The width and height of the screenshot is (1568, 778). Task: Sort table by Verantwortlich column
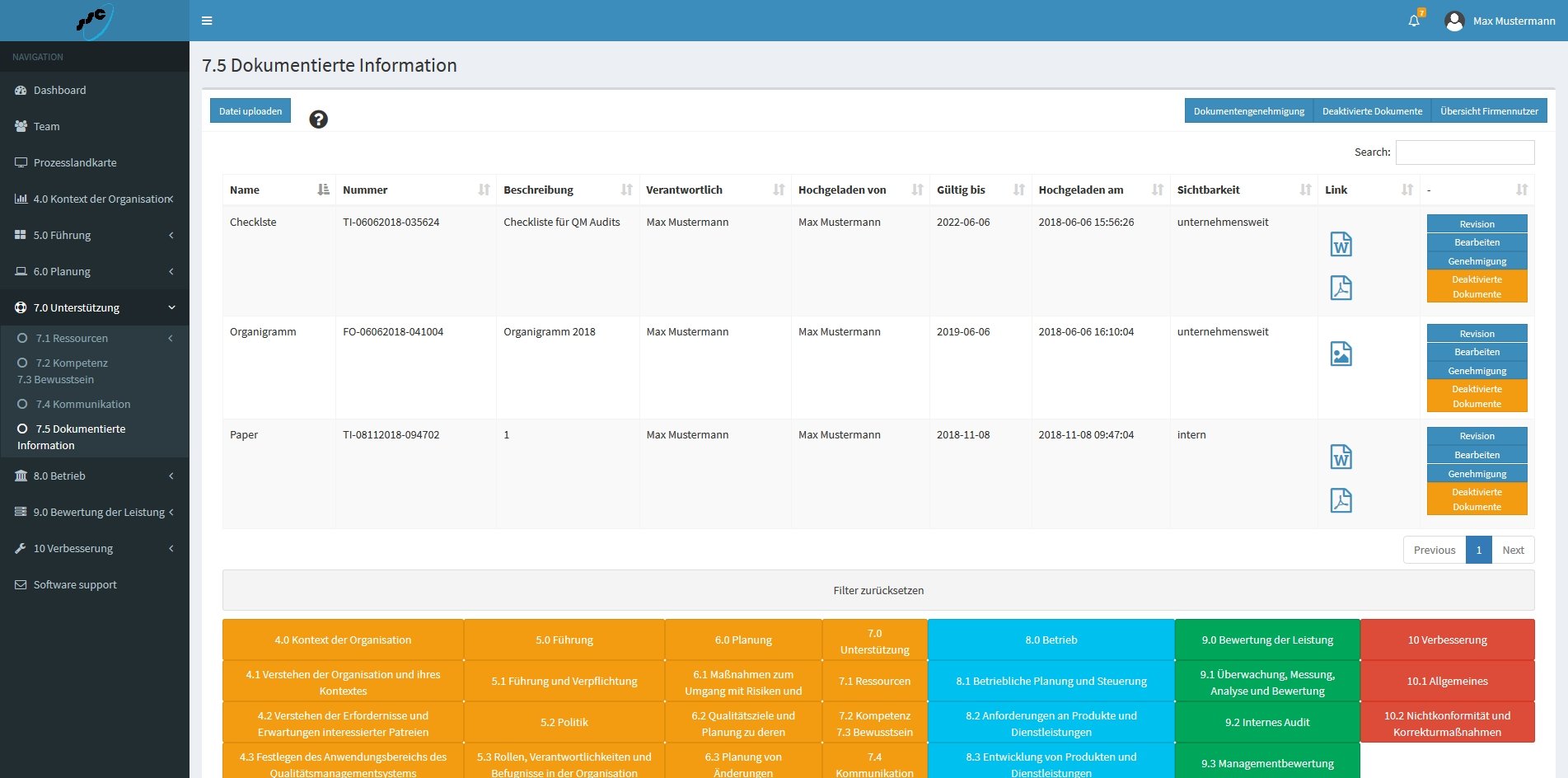coord(715,190)
